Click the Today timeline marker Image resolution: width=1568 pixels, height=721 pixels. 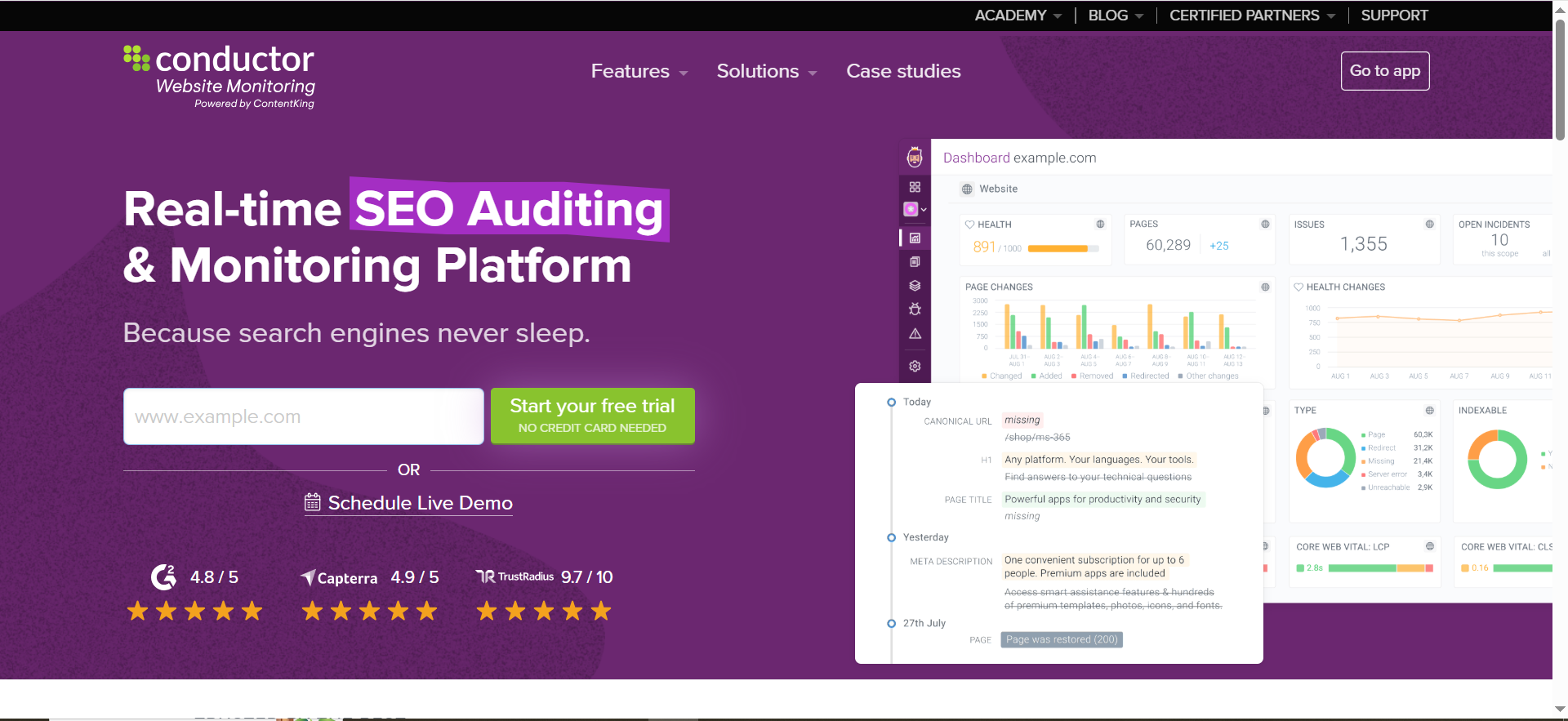(x=891, y=402)
